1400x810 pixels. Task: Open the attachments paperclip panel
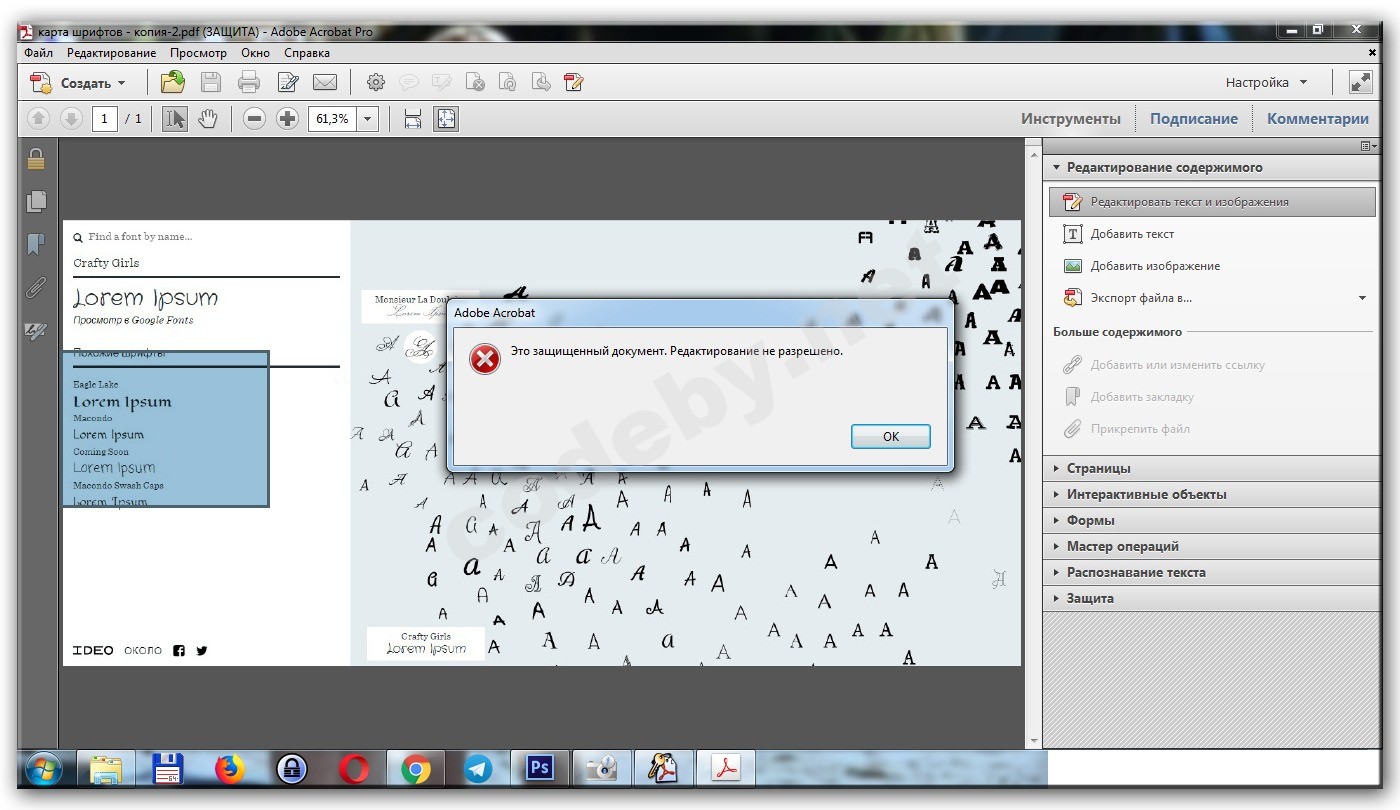coord(36,288)
